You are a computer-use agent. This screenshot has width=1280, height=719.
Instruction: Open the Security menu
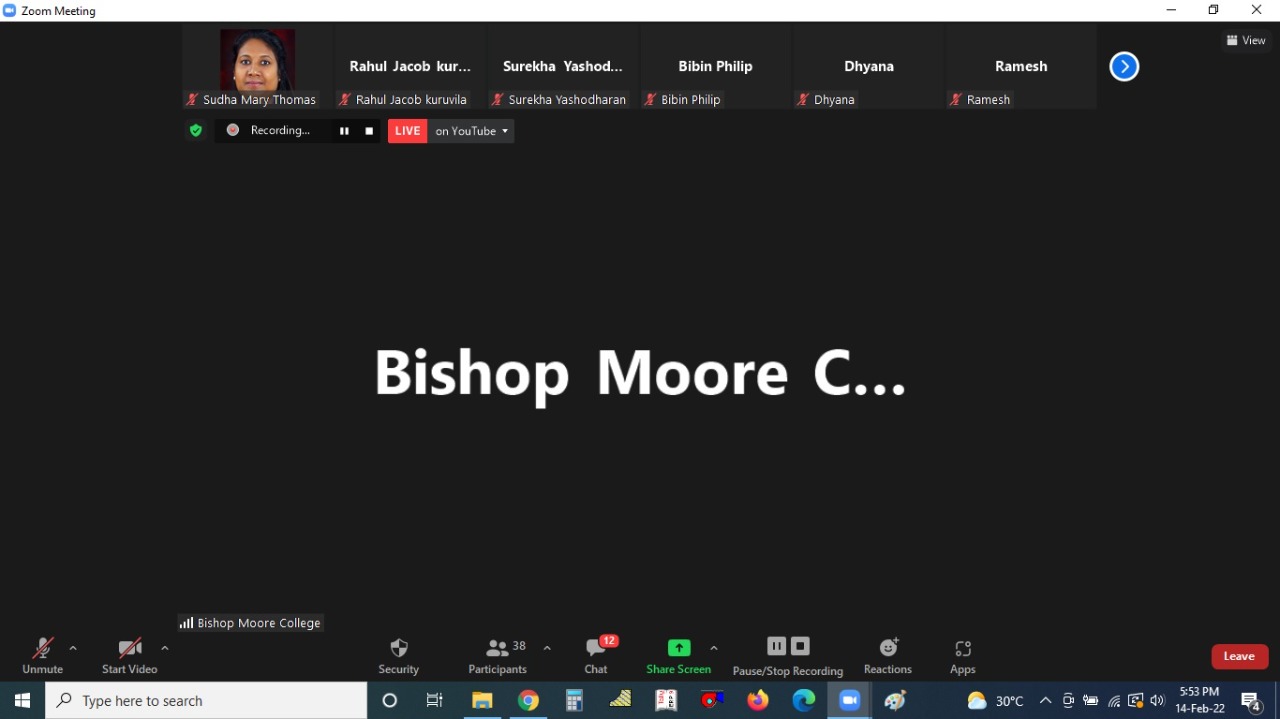398,656
